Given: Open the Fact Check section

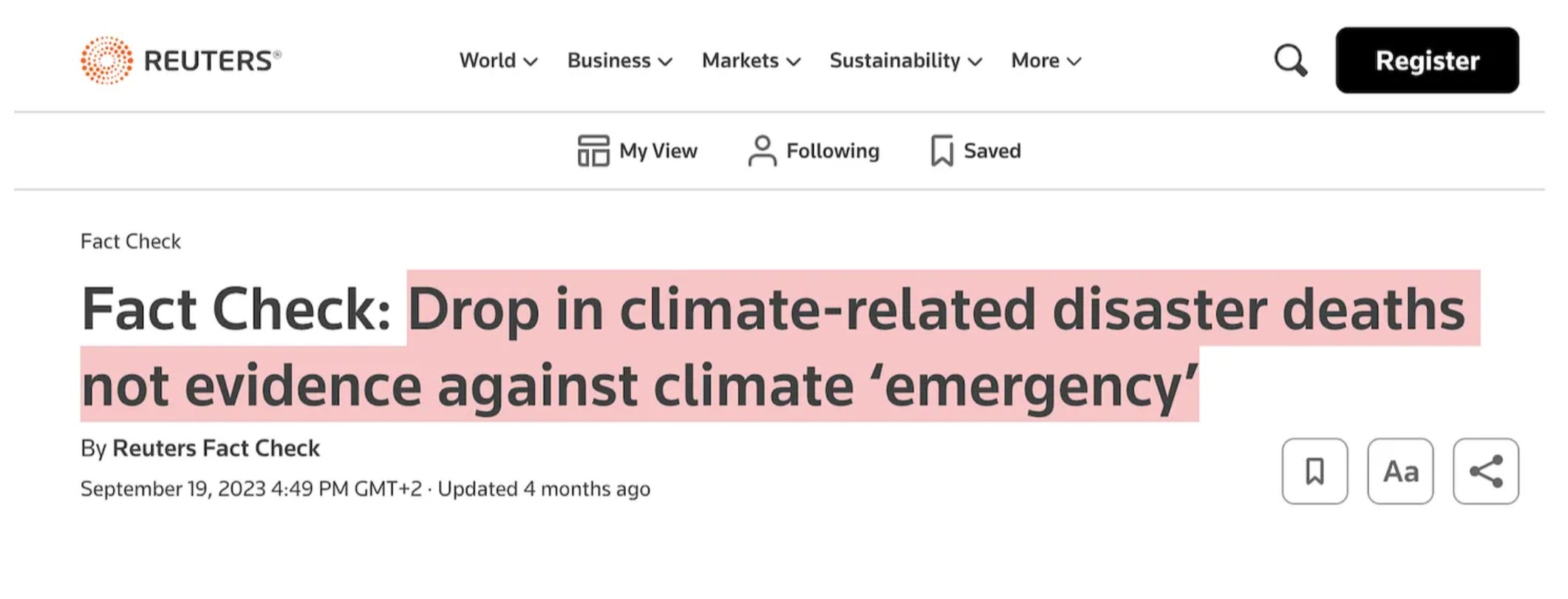Looking at the screenshot, I should click(130, 241).
